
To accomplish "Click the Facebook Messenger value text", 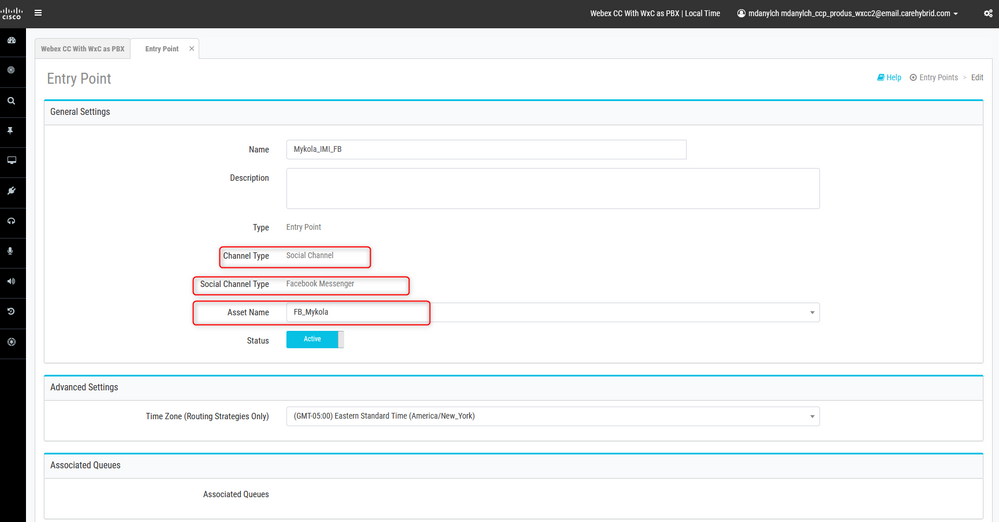I will (320, 284).
